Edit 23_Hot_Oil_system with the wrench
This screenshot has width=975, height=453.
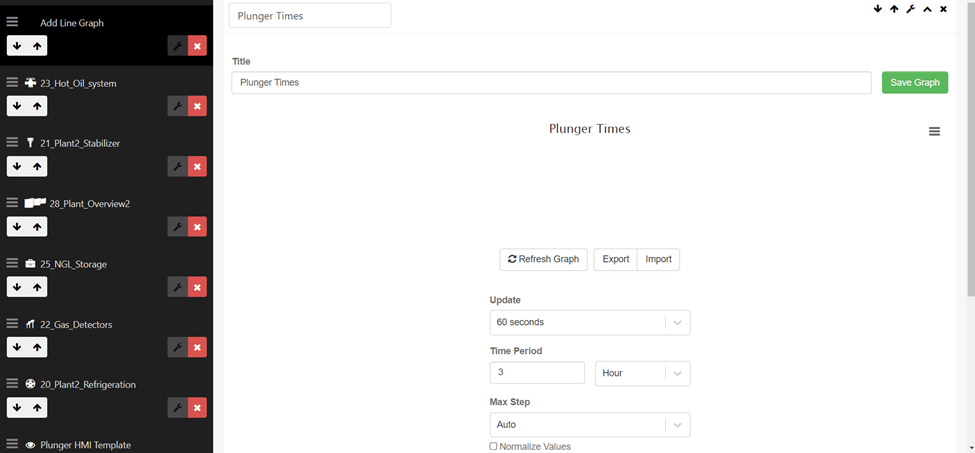(x=178, y=106)
